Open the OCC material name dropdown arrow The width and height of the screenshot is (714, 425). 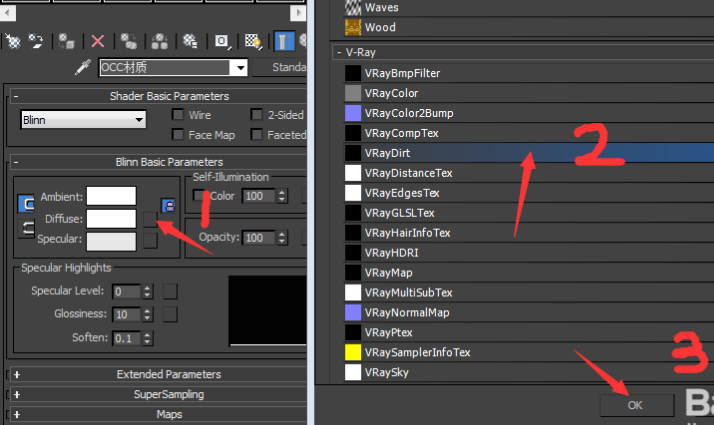[240, 68]
